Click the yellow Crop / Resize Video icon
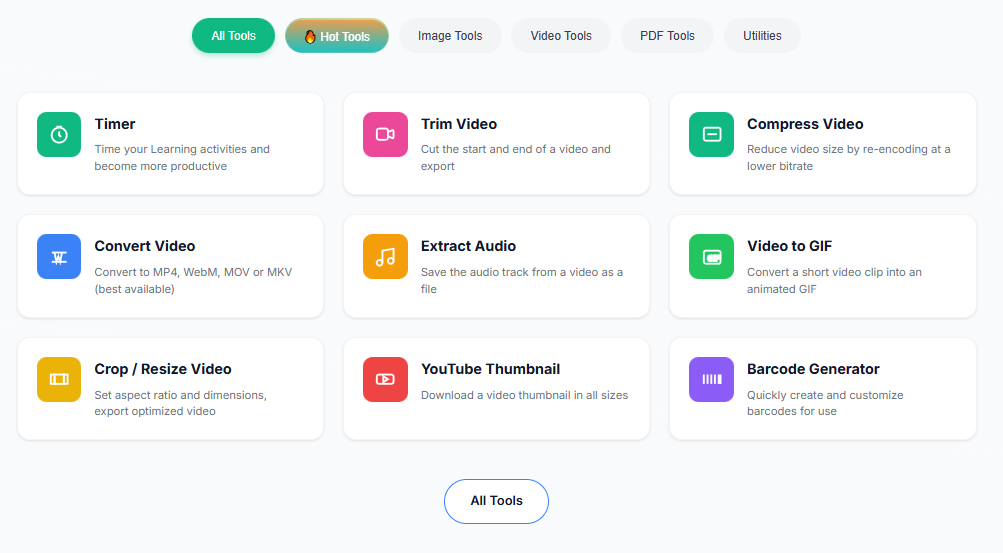The image size is (1003, 553). point(59,379)
